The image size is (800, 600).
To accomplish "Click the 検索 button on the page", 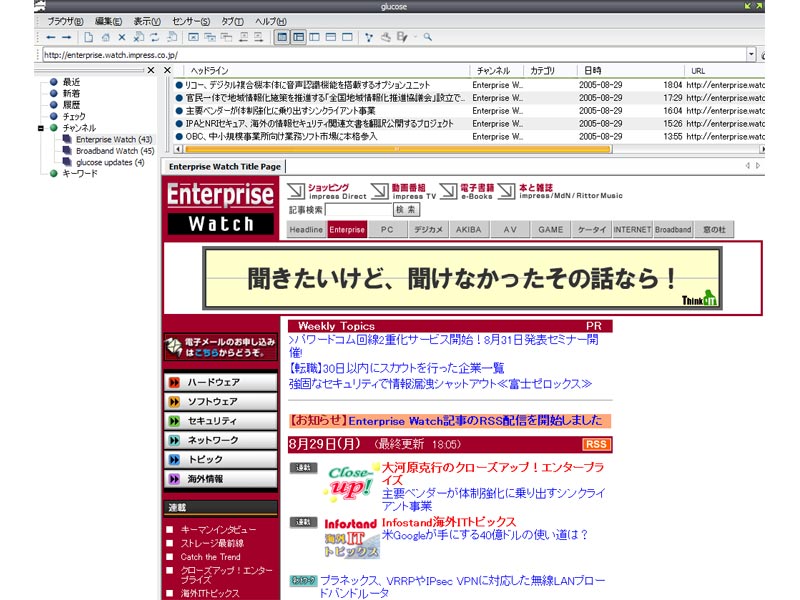I will click(x=406, y=210).
